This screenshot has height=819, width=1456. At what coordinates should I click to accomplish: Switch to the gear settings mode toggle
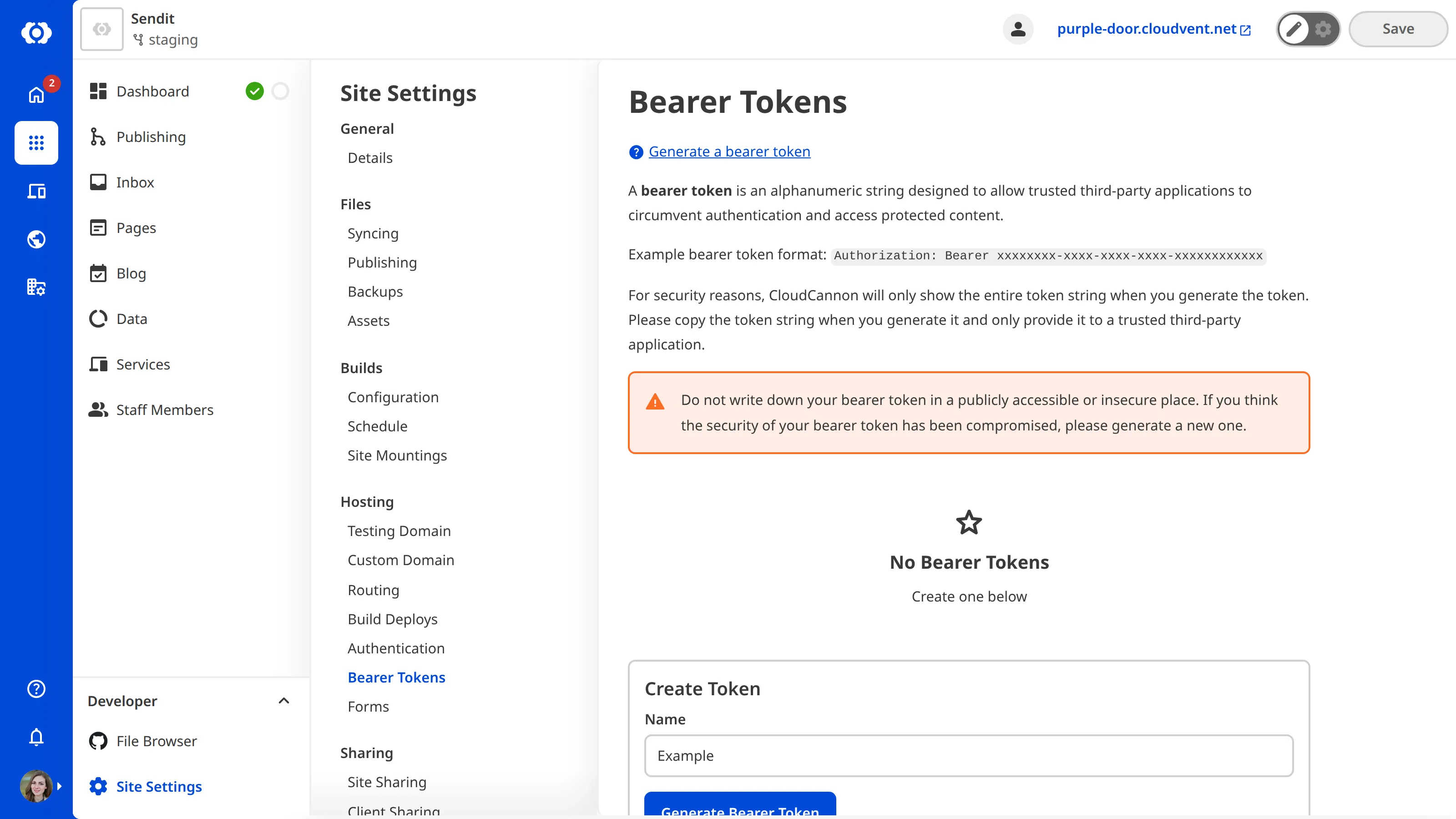tap(1323, 29)
